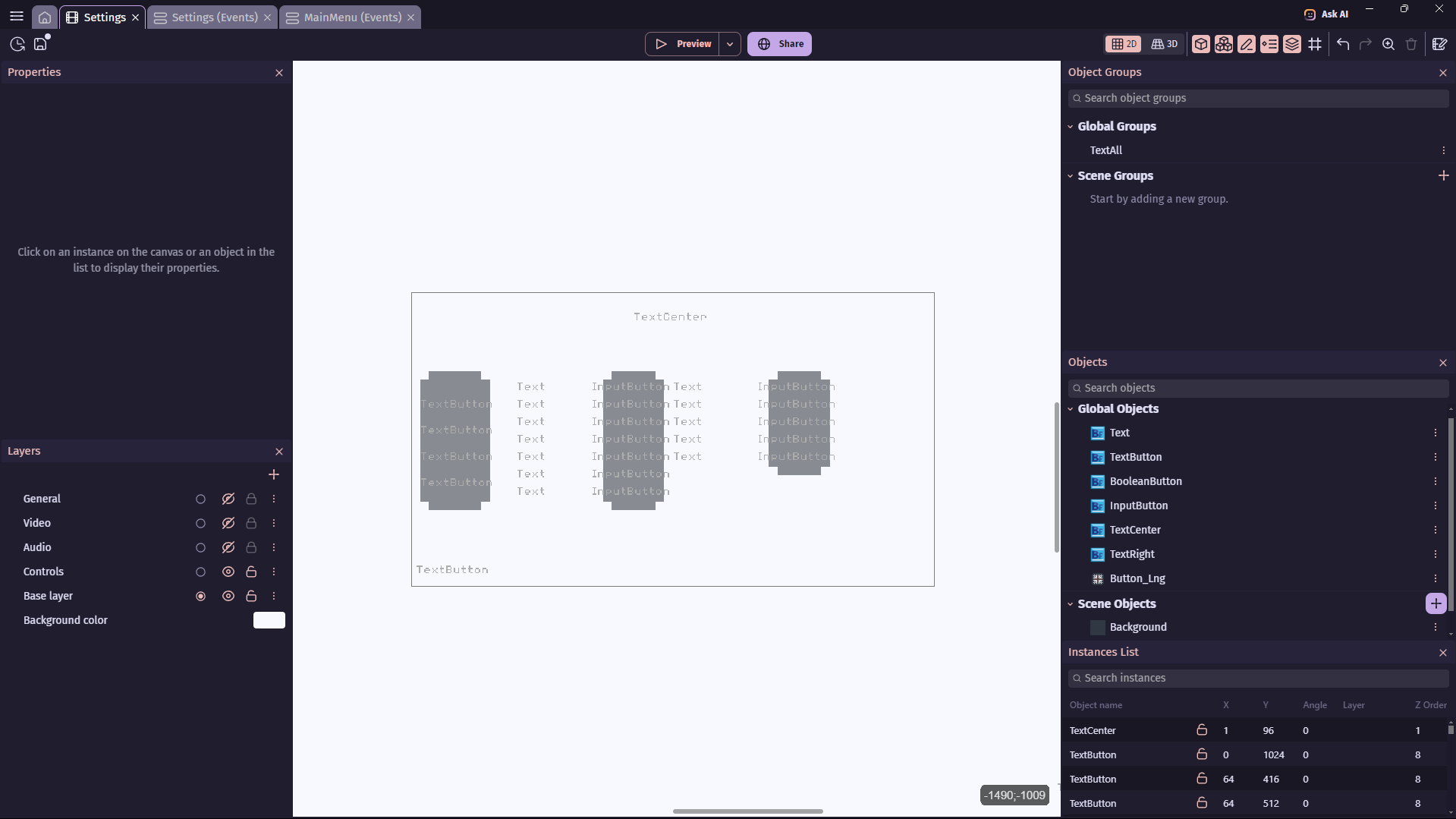Hide the Controls layer
This screenshot has width=1456, height=819.
(228, 572)
